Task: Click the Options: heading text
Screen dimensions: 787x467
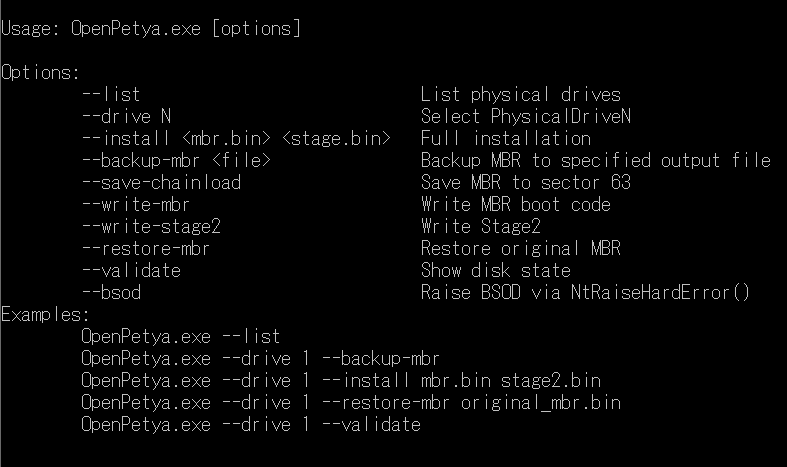Action: coord(41,73)
